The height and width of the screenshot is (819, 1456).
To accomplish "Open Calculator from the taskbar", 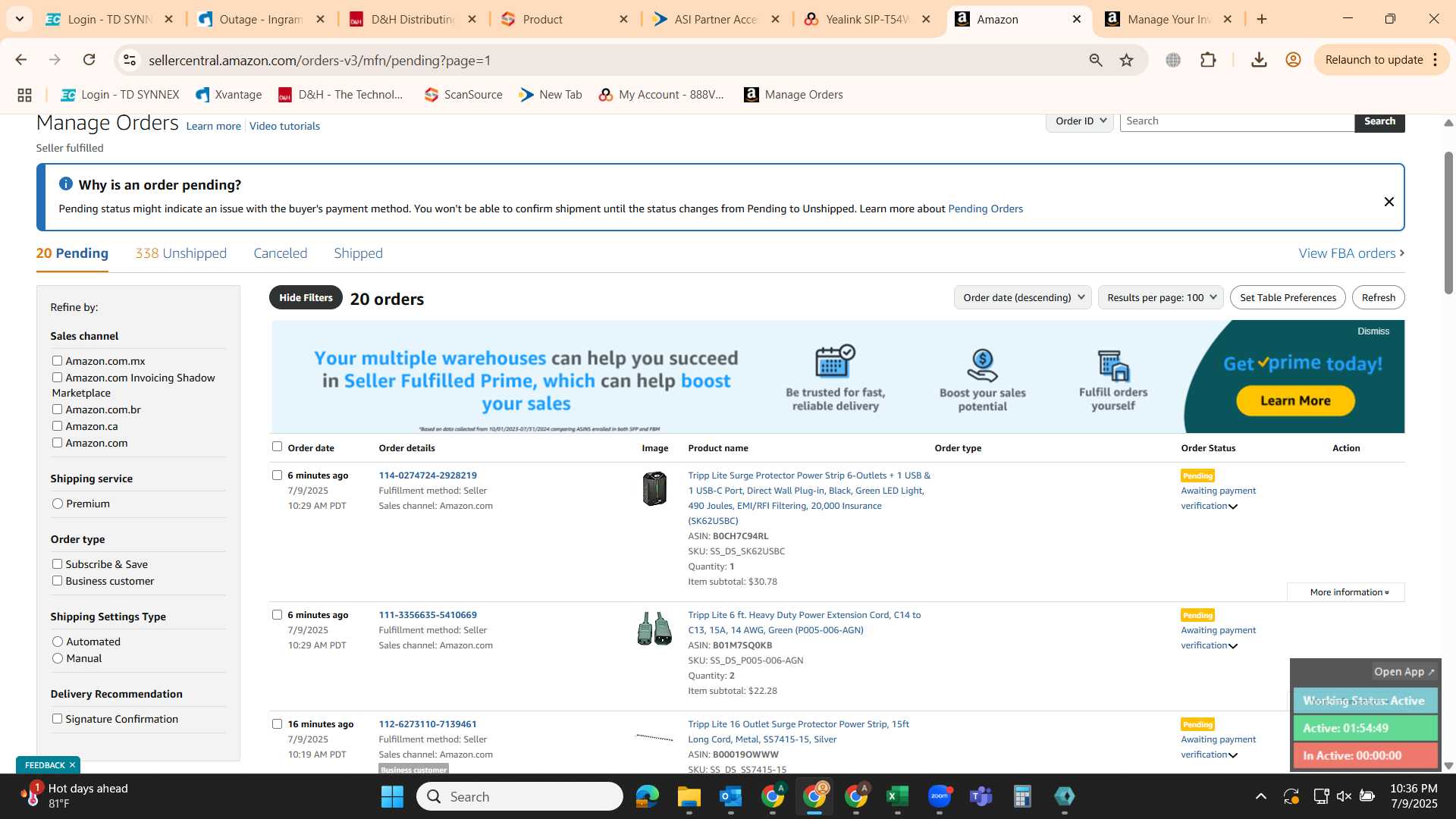I will [1022, 796].
